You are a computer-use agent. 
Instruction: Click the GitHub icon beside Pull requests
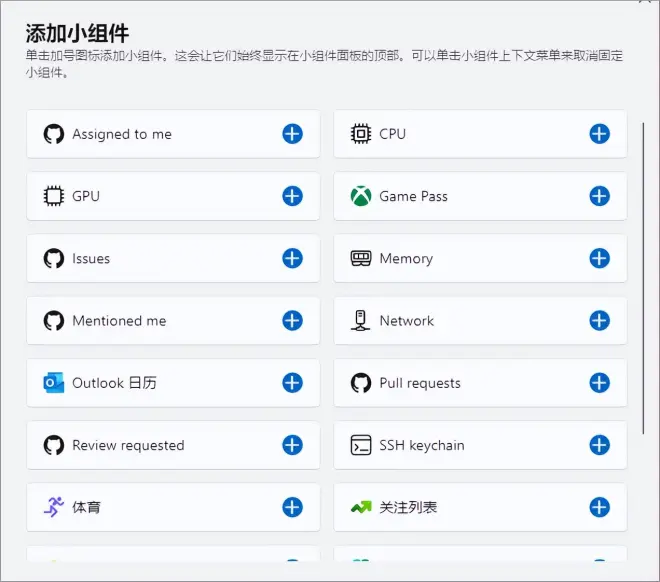[361, 383]
